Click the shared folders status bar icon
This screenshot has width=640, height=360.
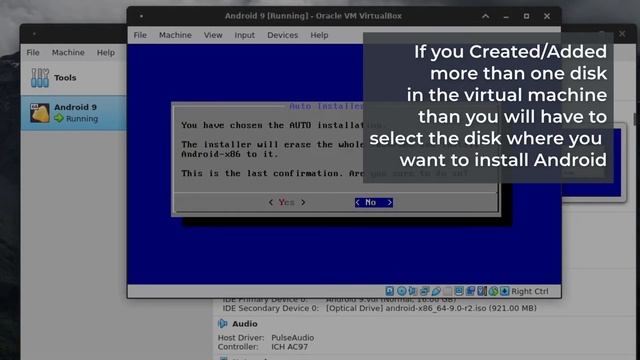448,291
